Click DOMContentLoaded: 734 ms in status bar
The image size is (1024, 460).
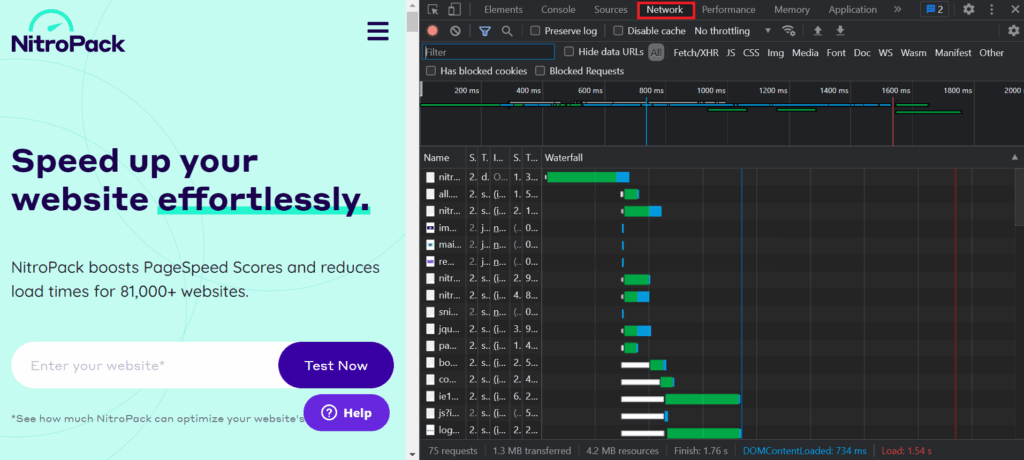[x=805, y=451]
